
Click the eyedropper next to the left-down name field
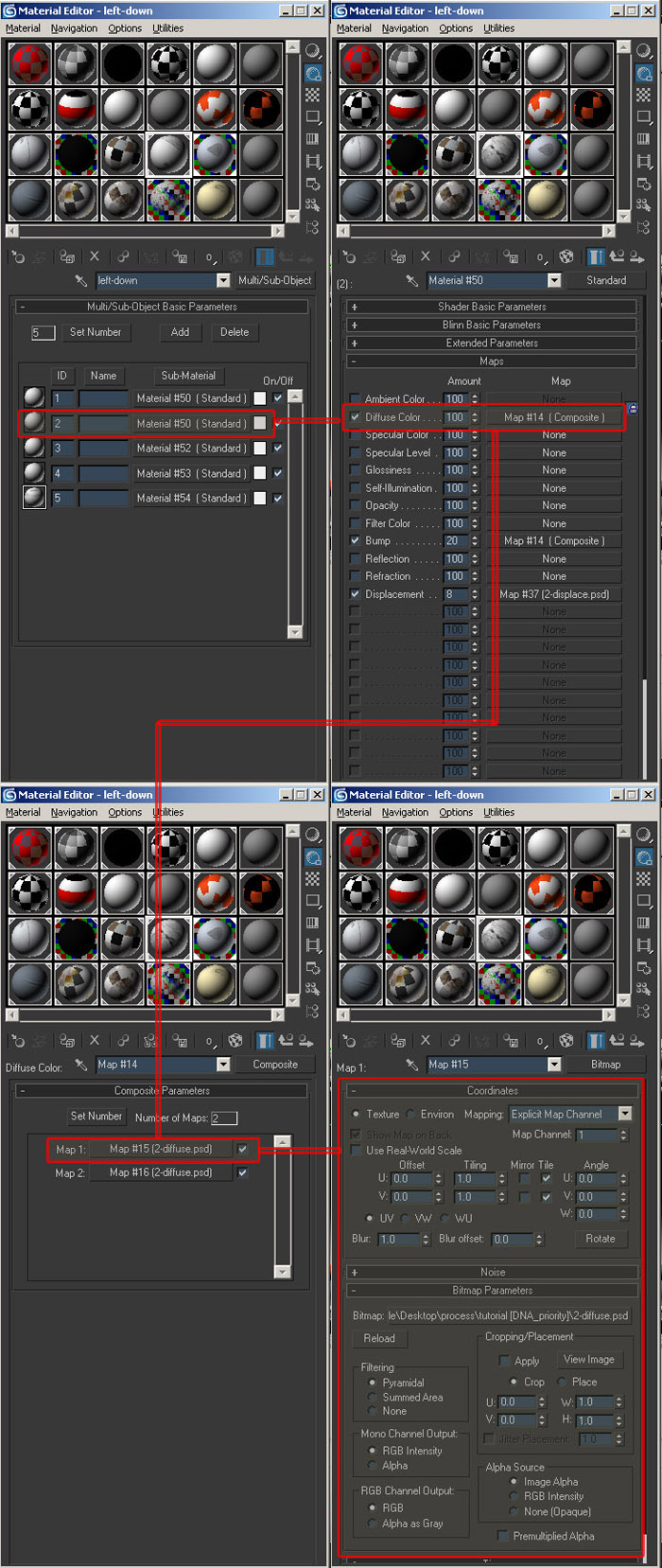coord(81,280)
